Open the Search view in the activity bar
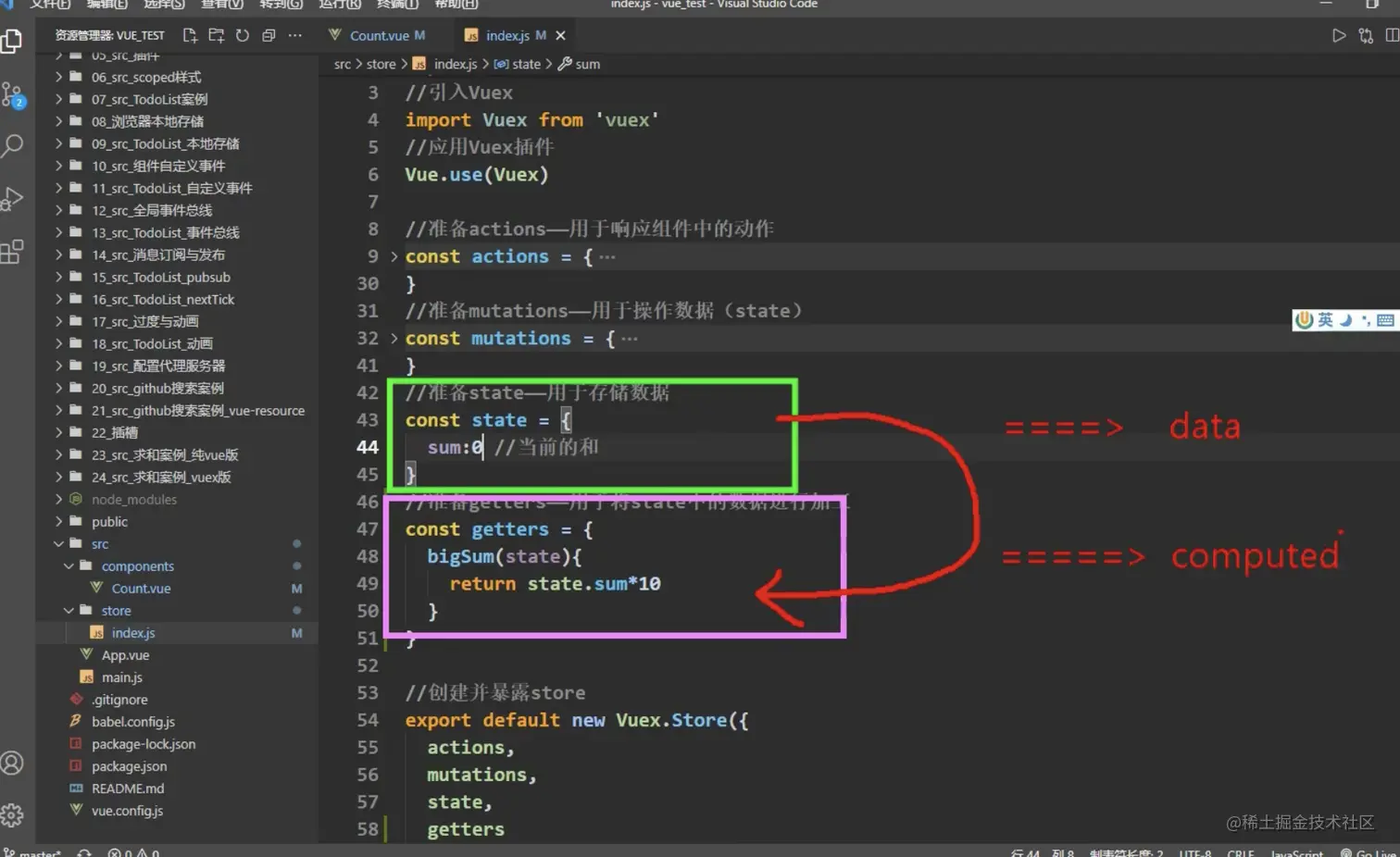The width and height of the screenshot is (1400, 857). 12,145
